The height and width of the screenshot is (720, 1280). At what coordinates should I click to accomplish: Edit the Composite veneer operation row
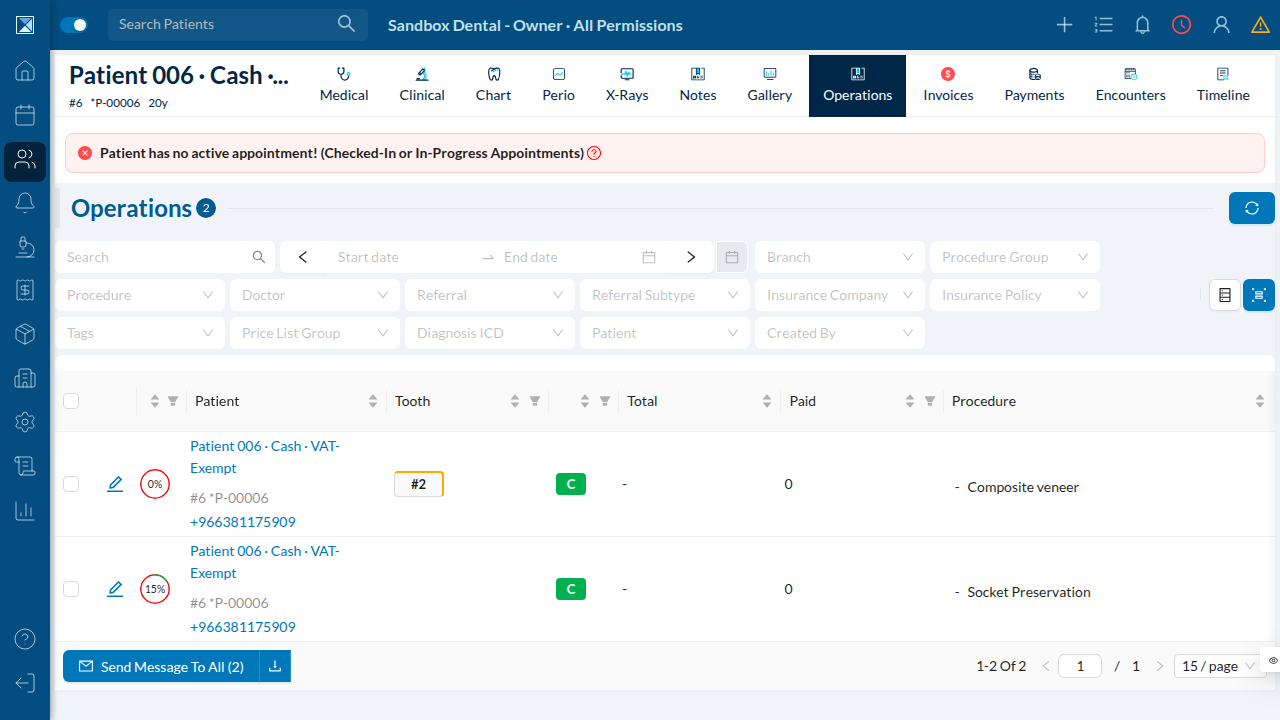(x=115, y=484)
